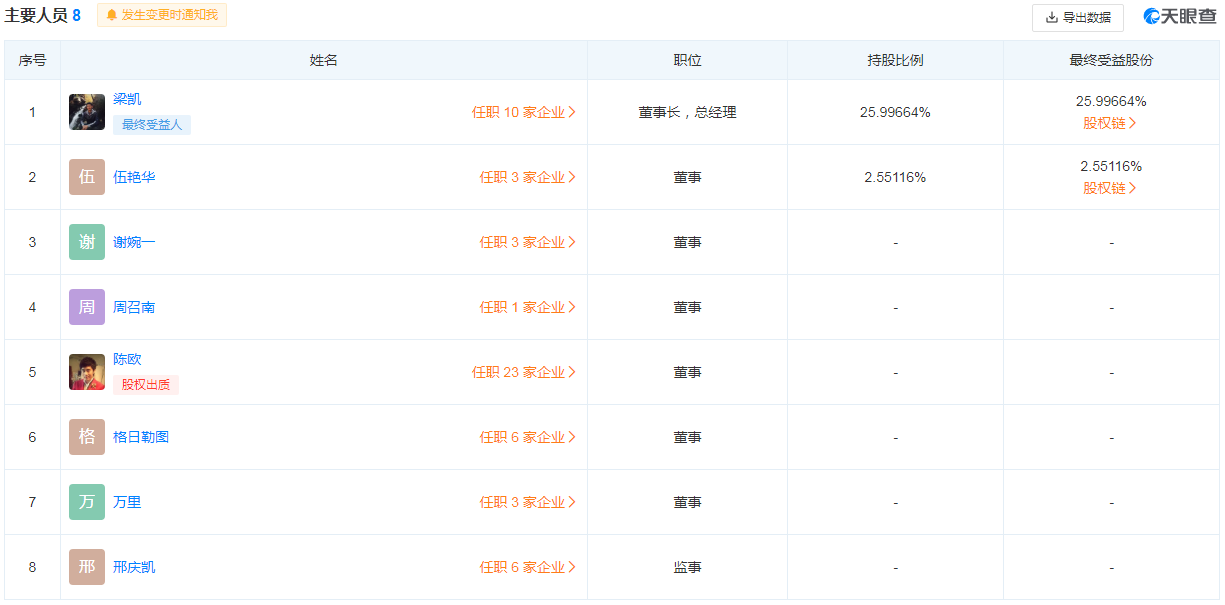Click the green 万 avatar icon
This screenshot has width=1225, height=605.
click(87, 502)
